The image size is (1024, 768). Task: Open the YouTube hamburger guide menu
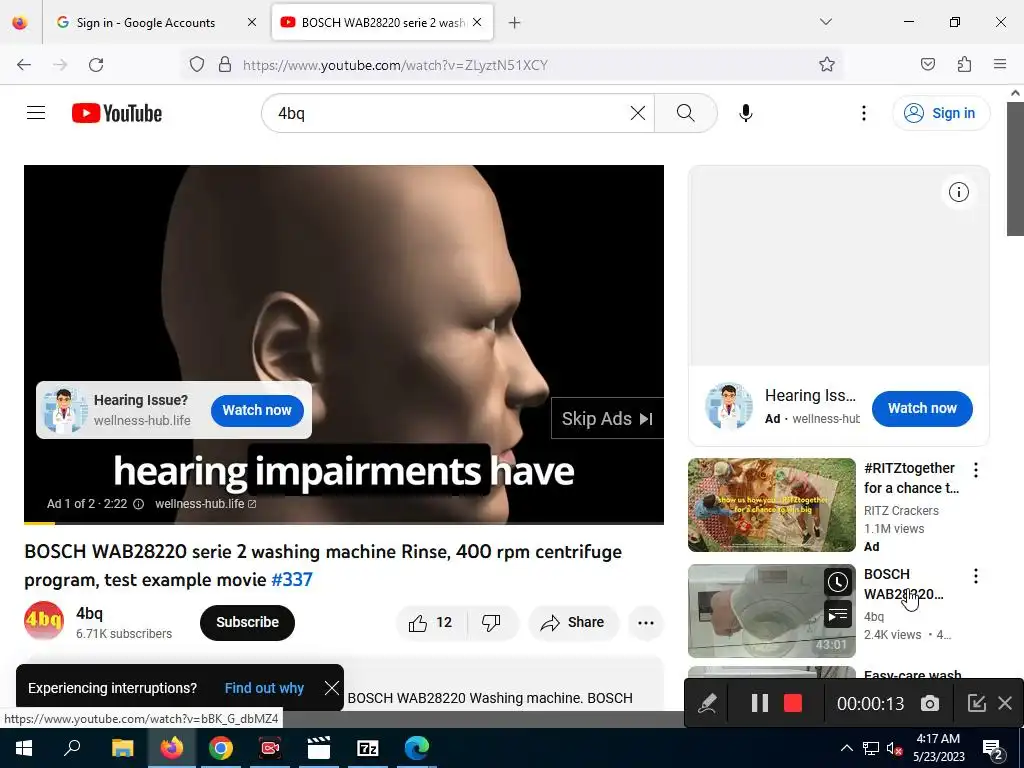click(x=36, y=113)
